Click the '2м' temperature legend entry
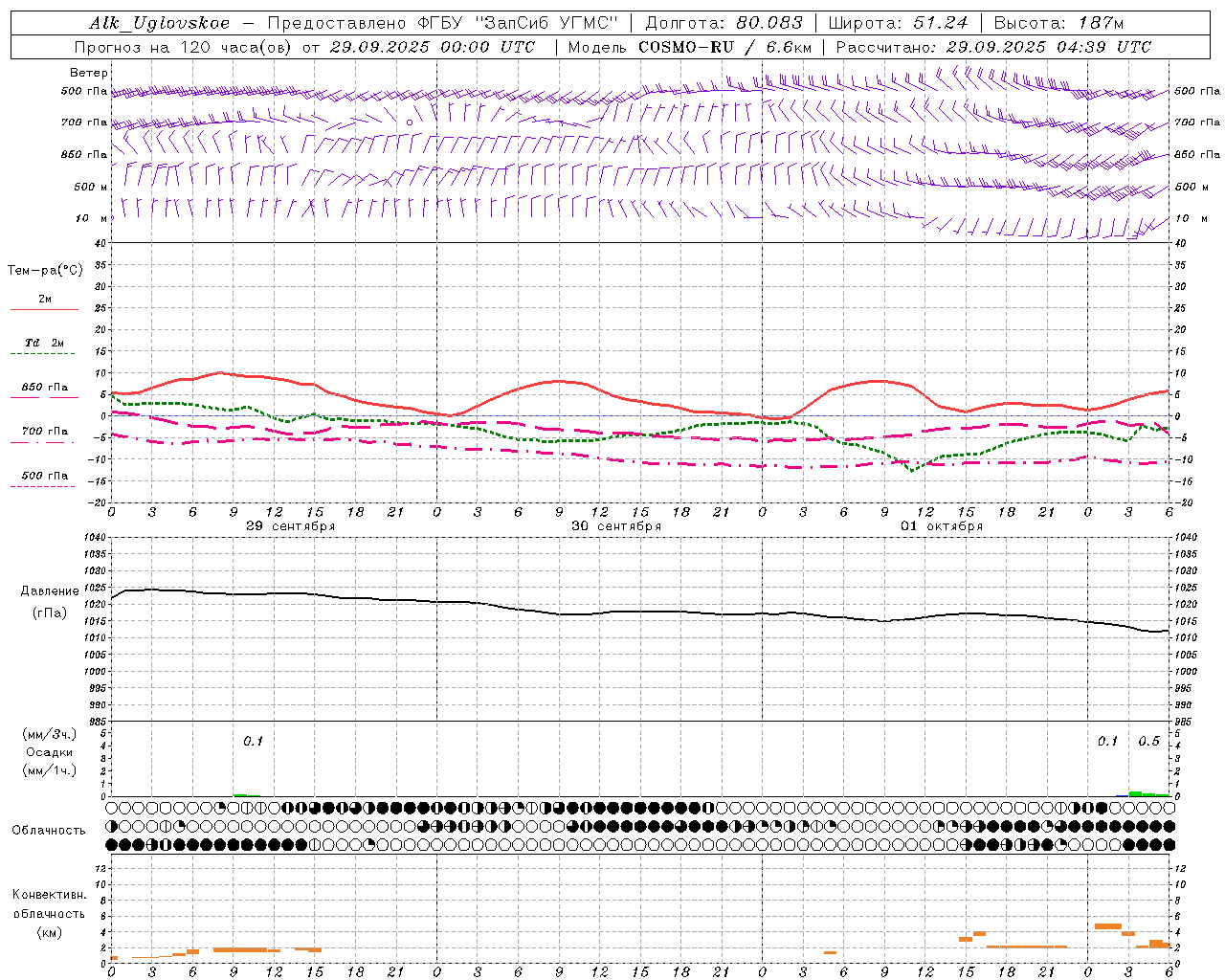The width and height of the screenshot is (1225, 980). click(45, 299)
